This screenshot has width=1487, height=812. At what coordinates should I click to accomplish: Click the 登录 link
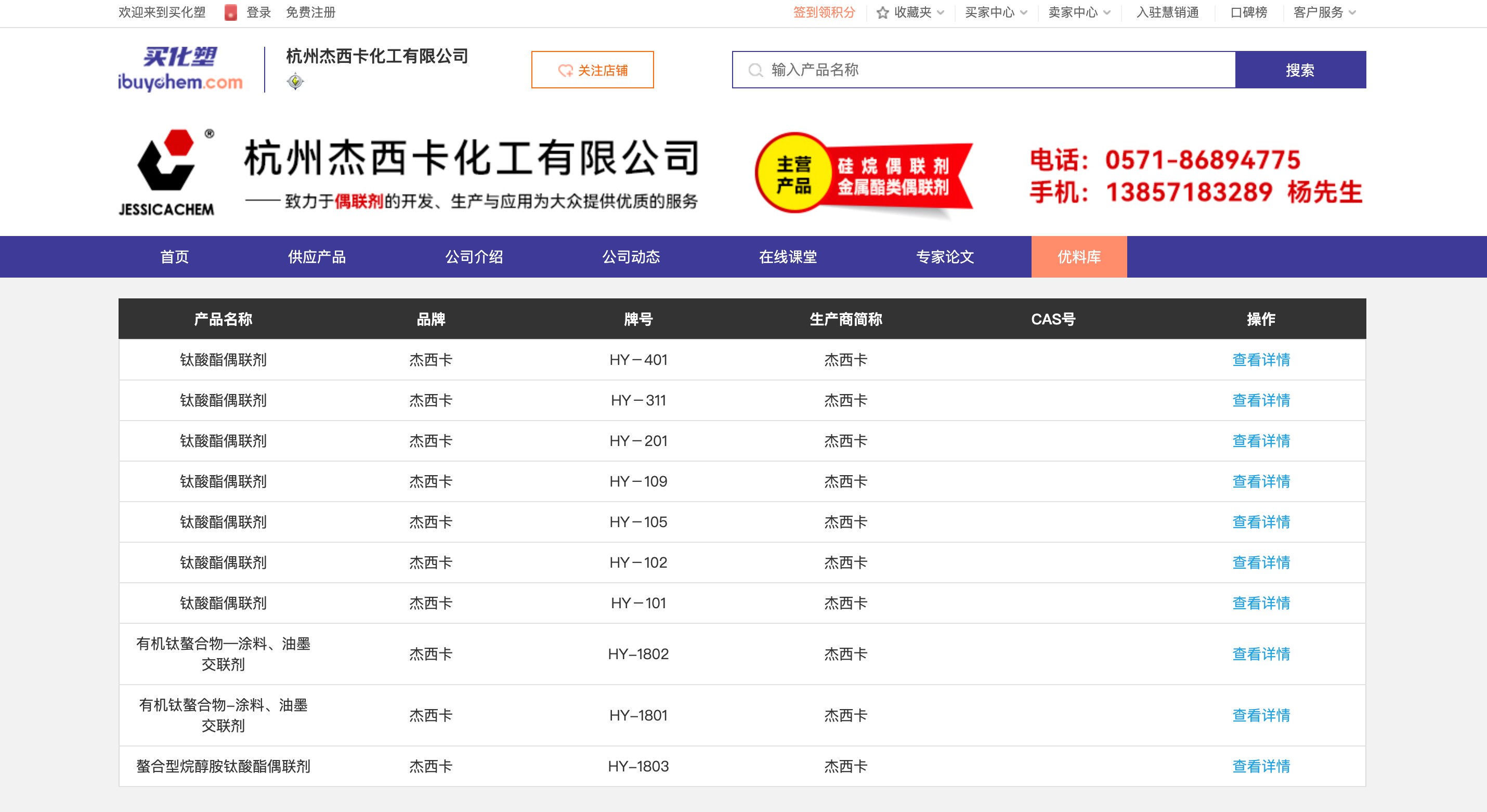pos(258,12)
